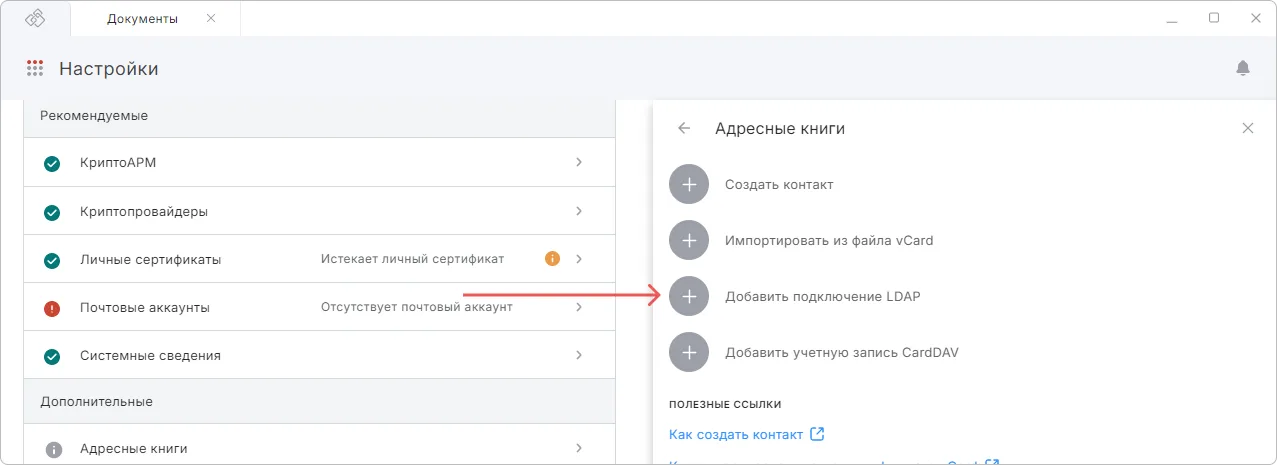Screen dimensions: 1277x465
Task: Expand the КриптоАРМ row chevron
Action: coord(579,162)
